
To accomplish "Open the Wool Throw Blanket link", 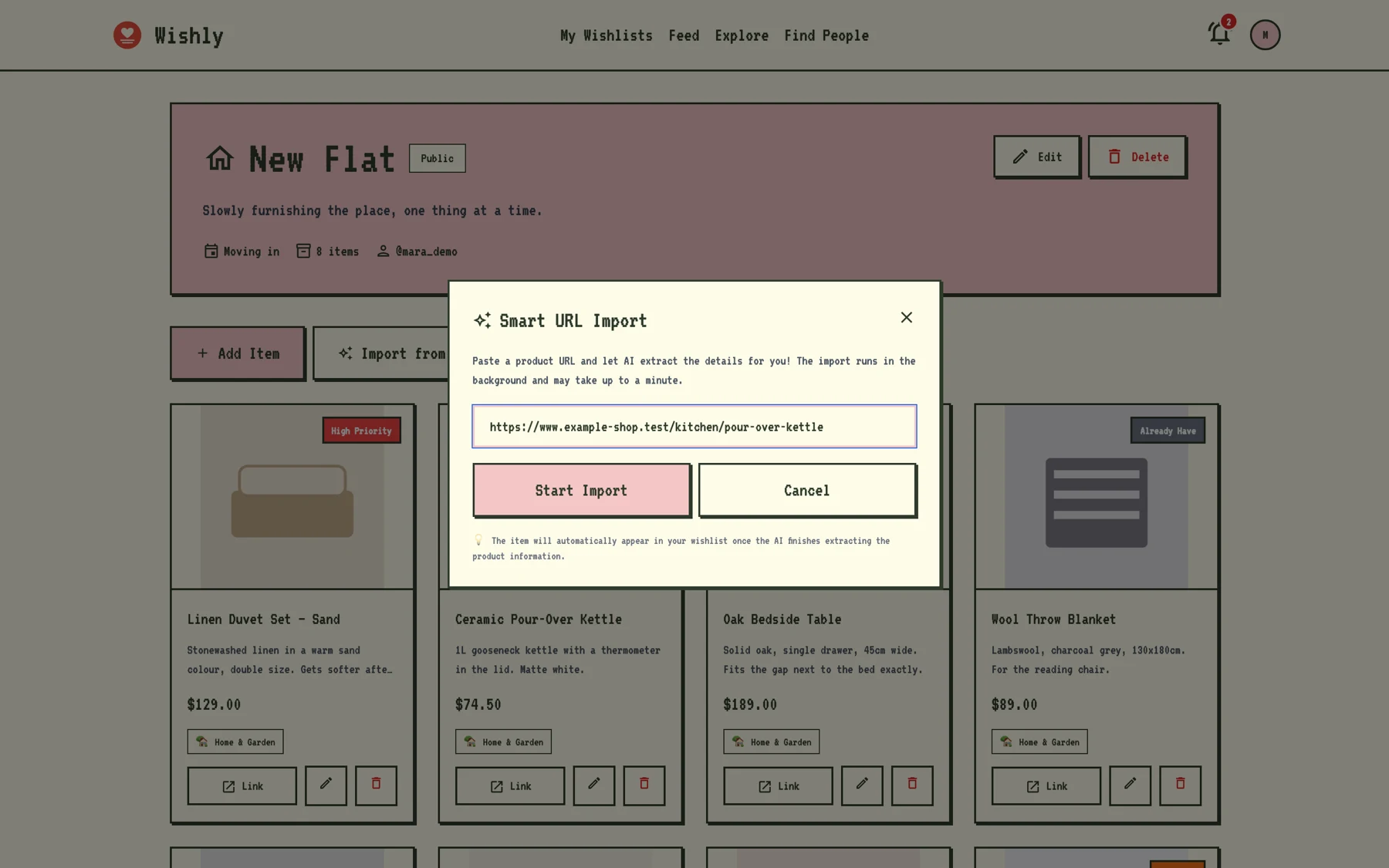I will 1046,786.
